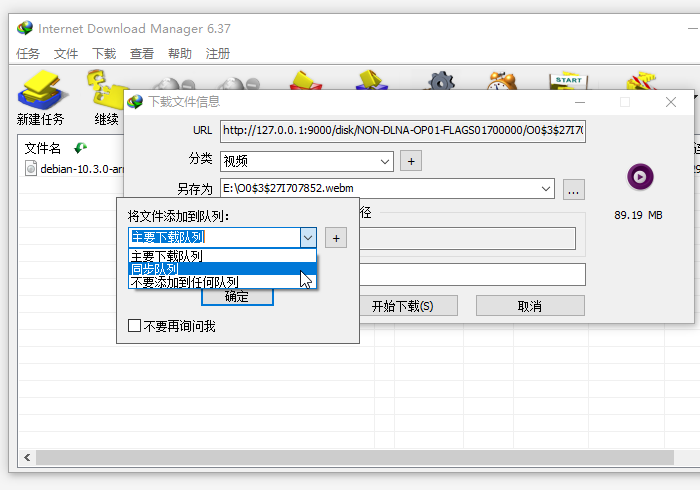
Task: Click the 确定 button
Action: coord(237,296)
